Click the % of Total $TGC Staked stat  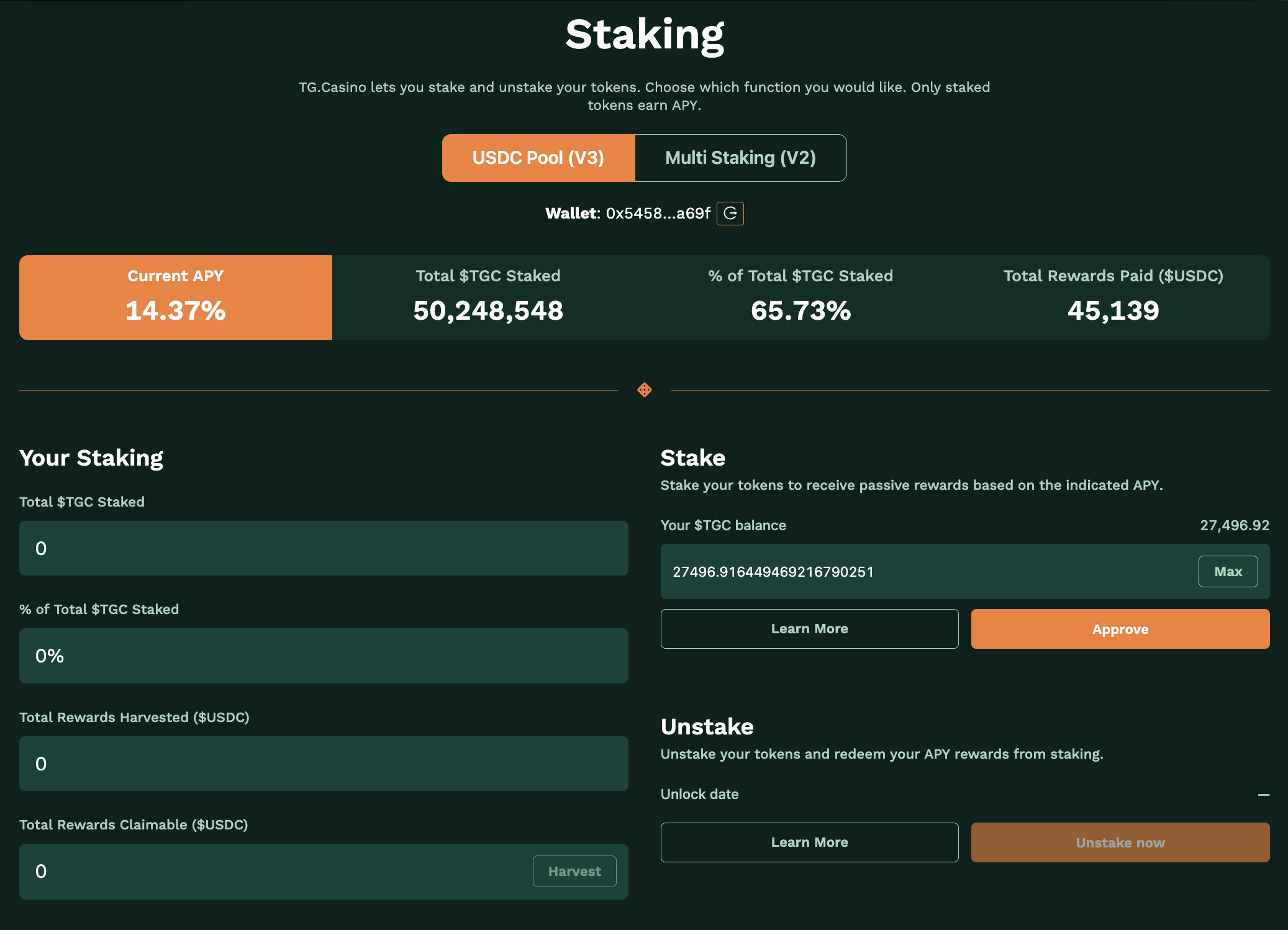[x=800, y=297]
